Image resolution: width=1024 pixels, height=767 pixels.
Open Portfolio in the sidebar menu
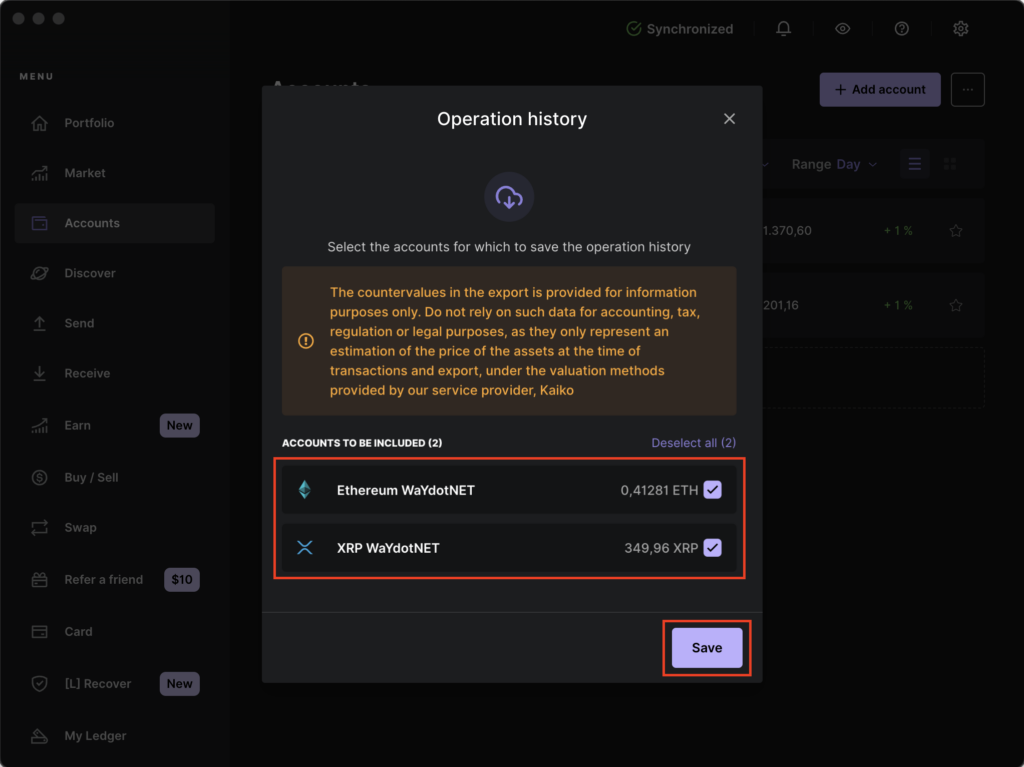pyautogui.click(x=89, y=123)
